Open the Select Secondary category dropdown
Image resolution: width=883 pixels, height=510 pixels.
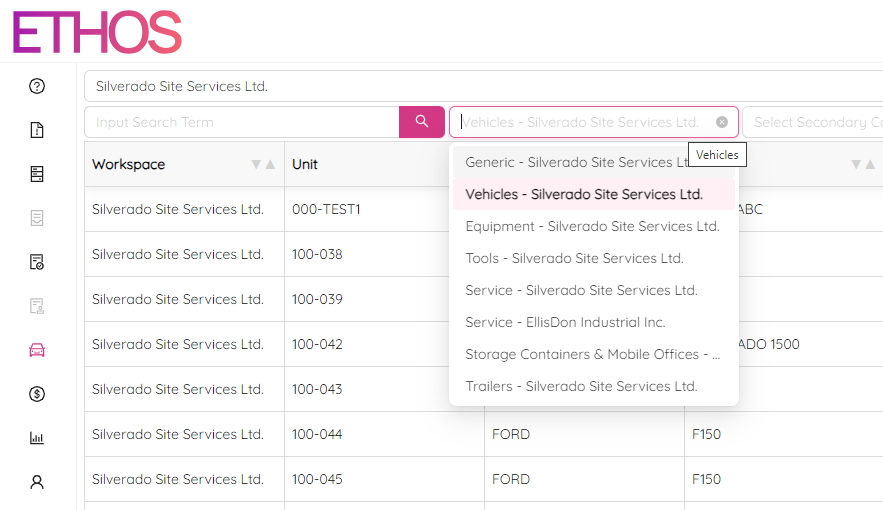(812, 122)
